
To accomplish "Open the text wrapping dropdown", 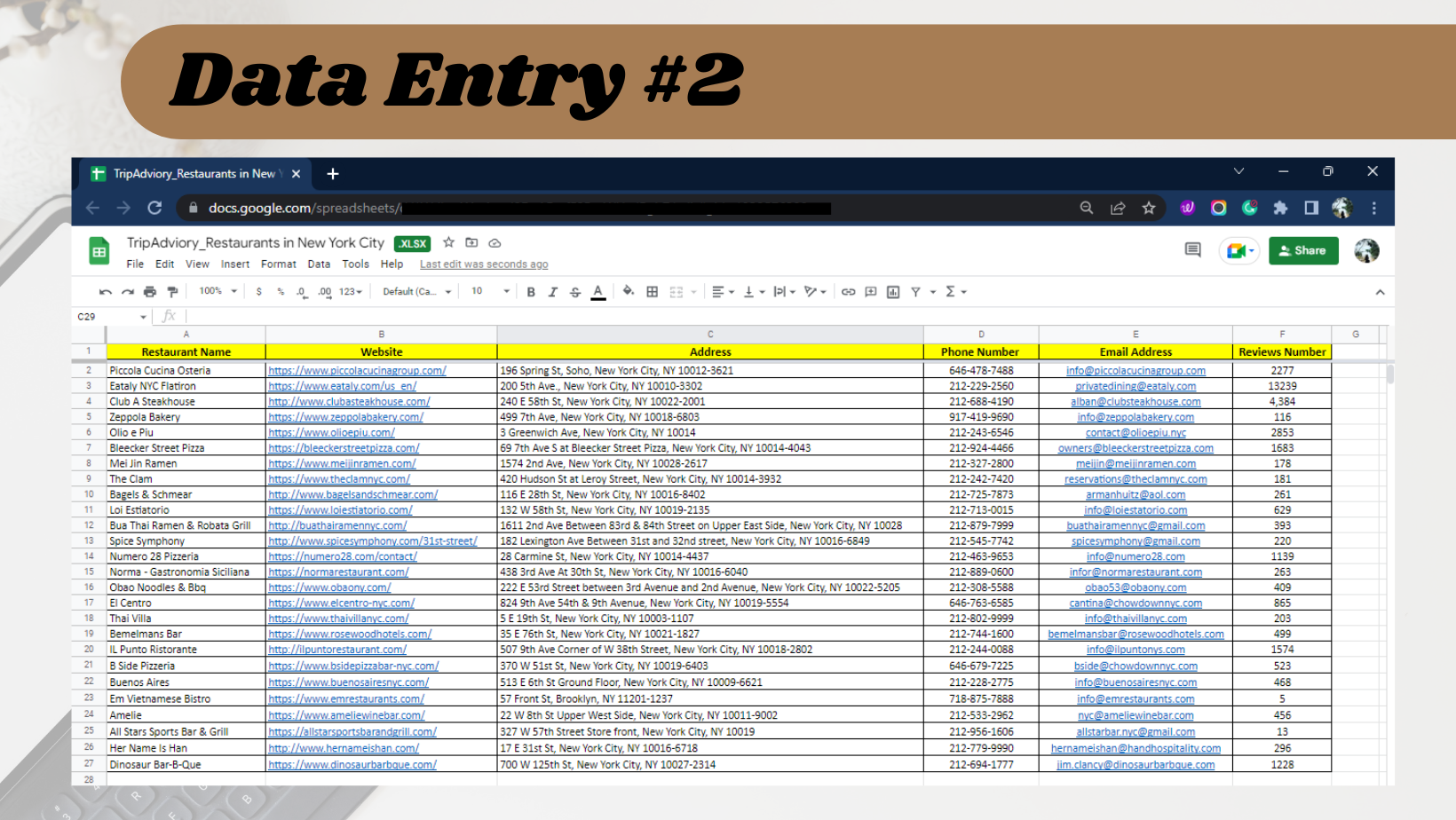I will pos(784,291).
